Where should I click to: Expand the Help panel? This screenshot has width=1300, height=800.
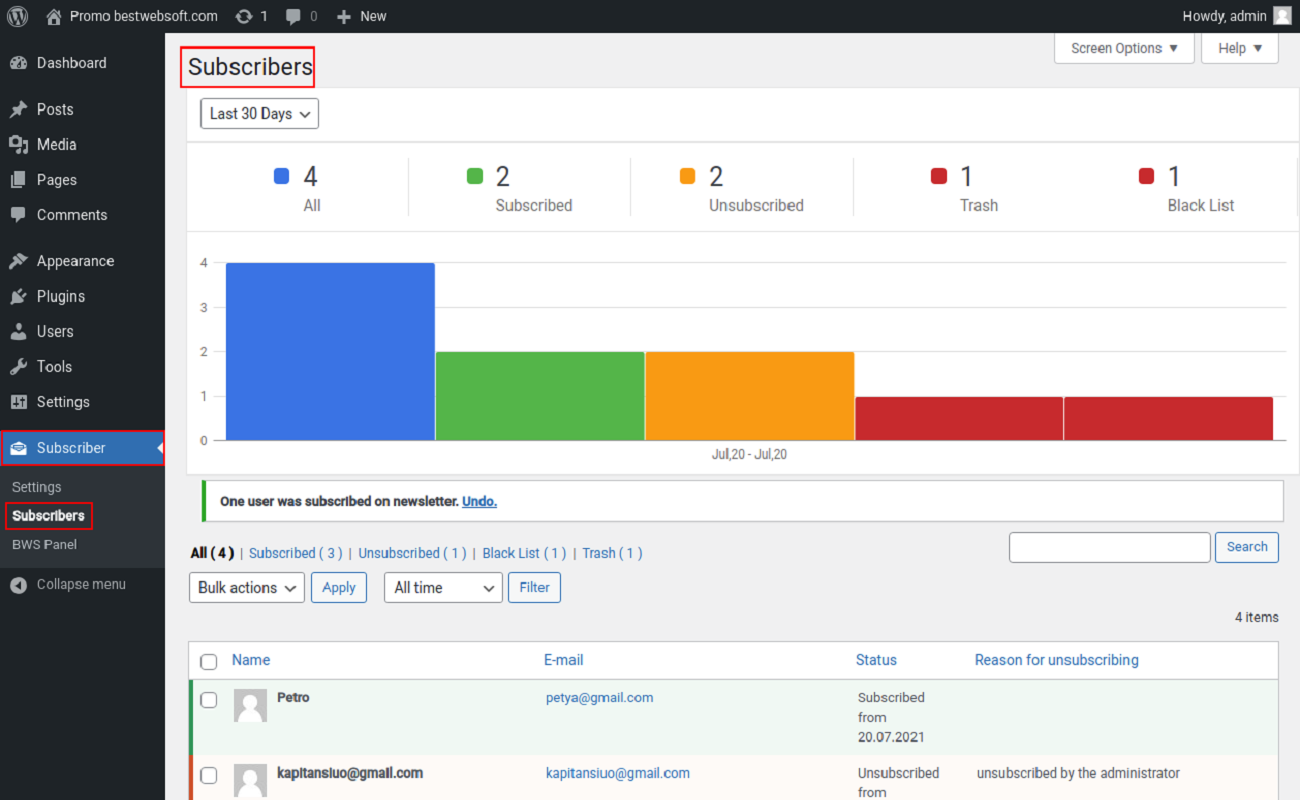1240,48
